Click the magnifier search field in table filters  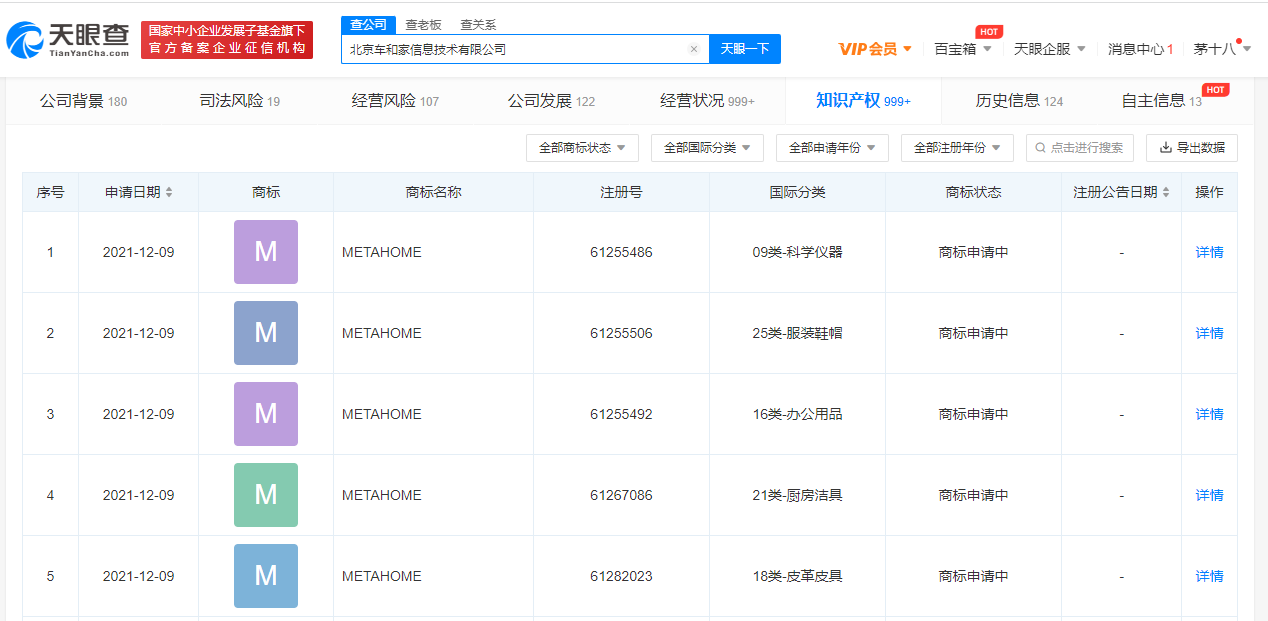pos(1079,148)
